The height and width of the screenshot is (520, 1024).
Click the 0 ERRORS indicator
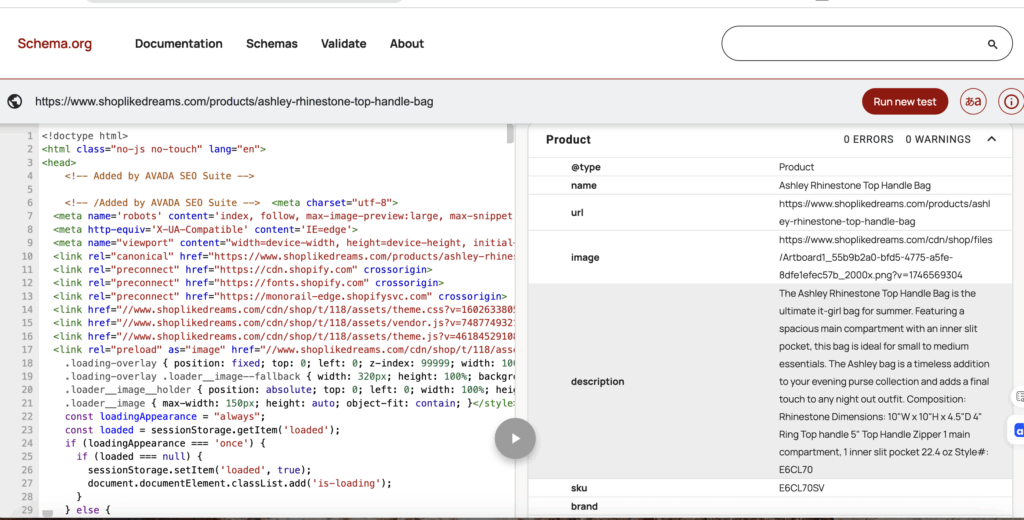[868, 139]
